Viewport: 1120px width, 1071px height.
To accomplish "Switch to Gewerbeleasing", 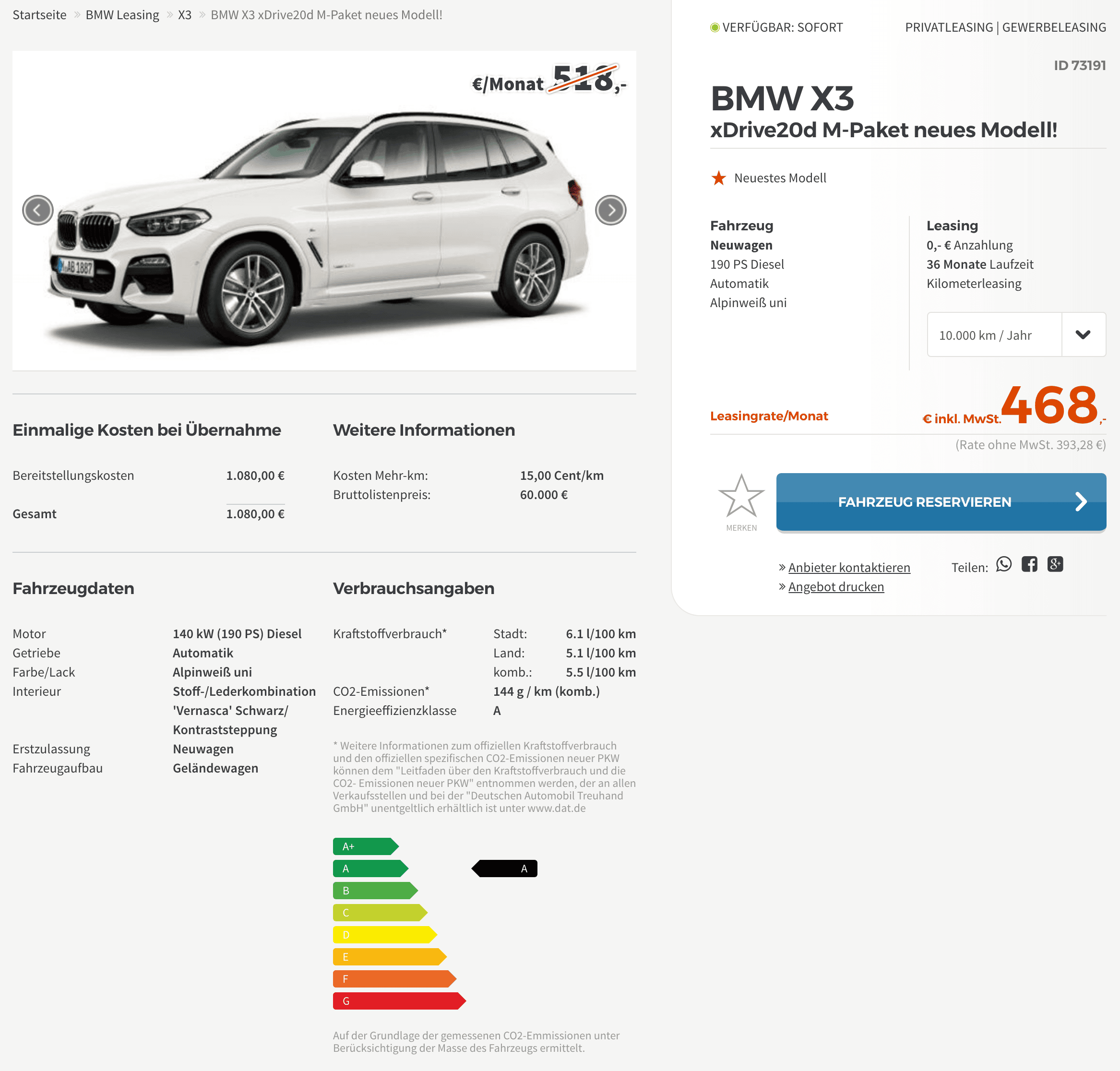I will [1054, 27].
